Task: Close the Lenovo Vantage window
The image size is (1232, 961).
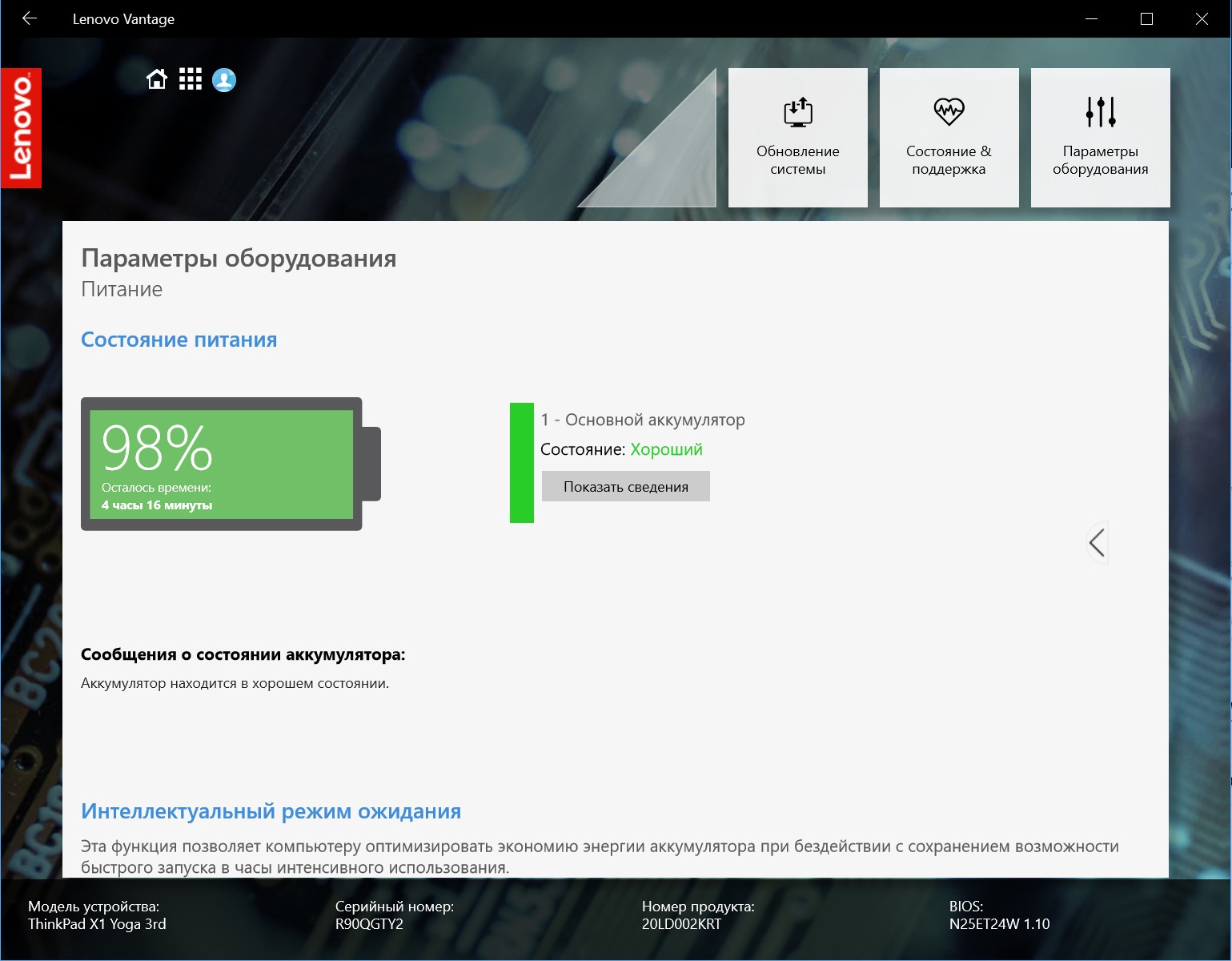Action: coord(1202,18)
